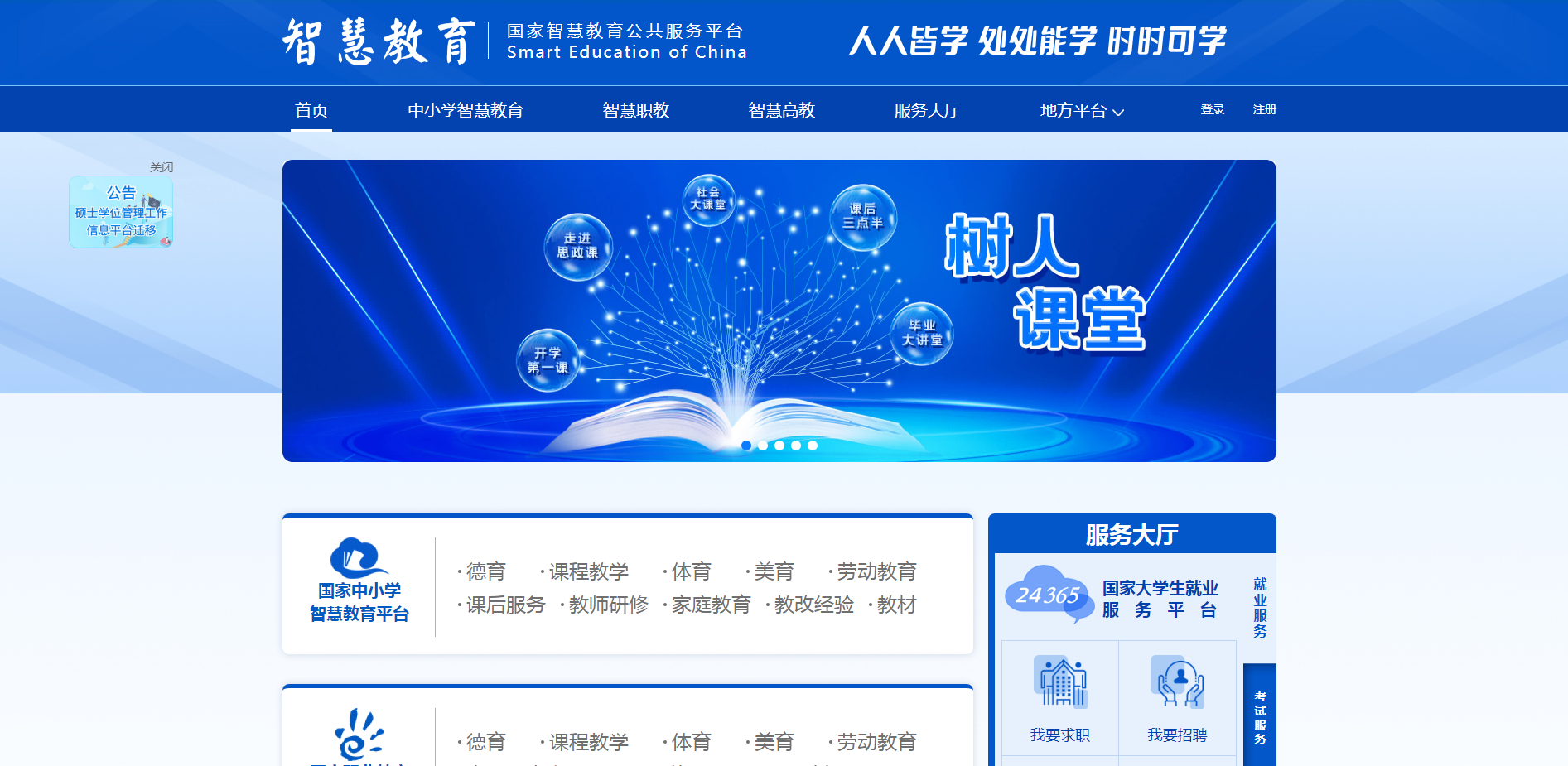This screenshot has width=1568, height=766.
Task: Click 国家大学生就业服务平台 title
Action: point(1160,599)
